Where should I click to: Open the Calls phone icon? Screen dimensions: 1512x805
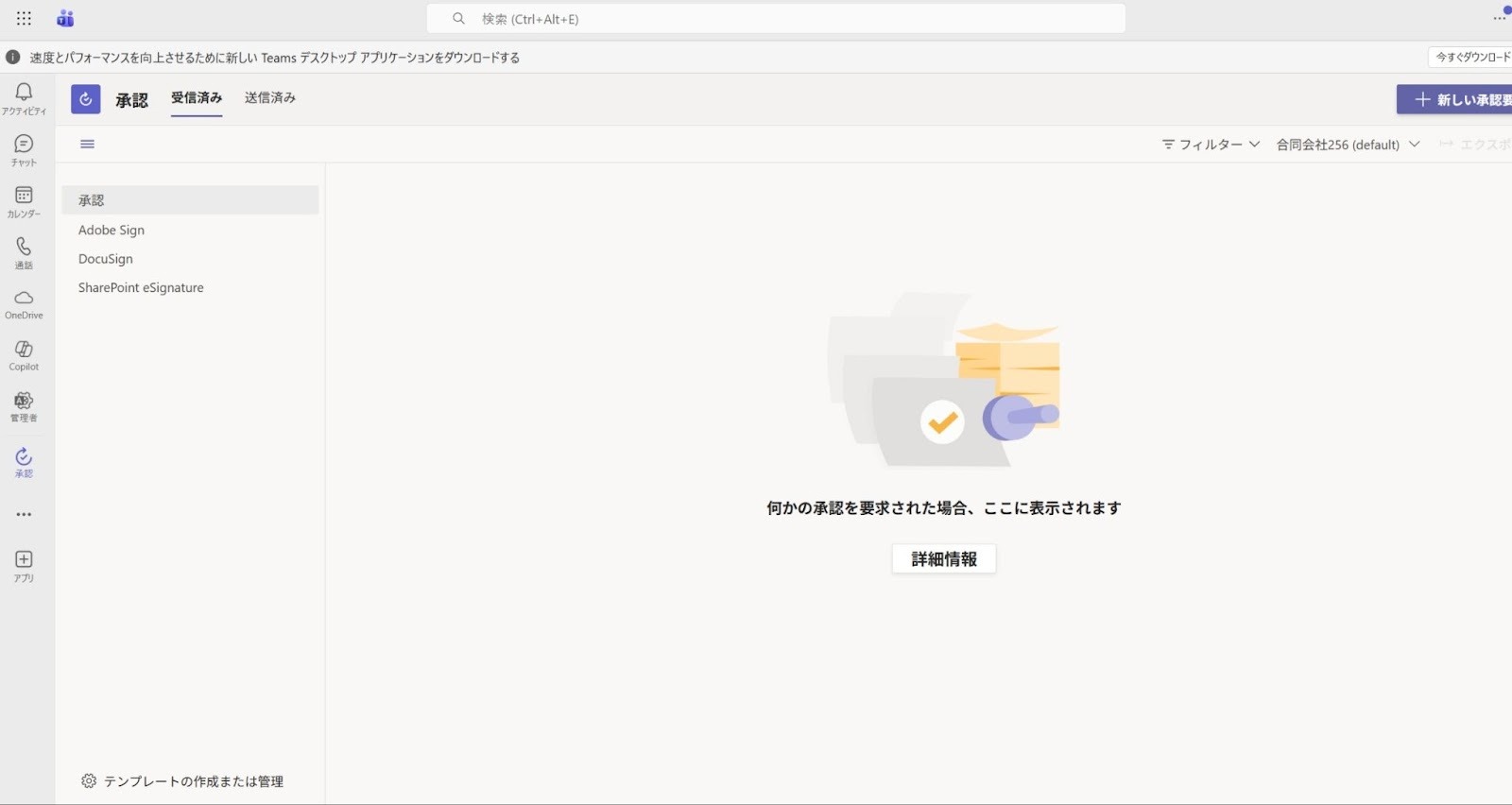tap(24, 246)
